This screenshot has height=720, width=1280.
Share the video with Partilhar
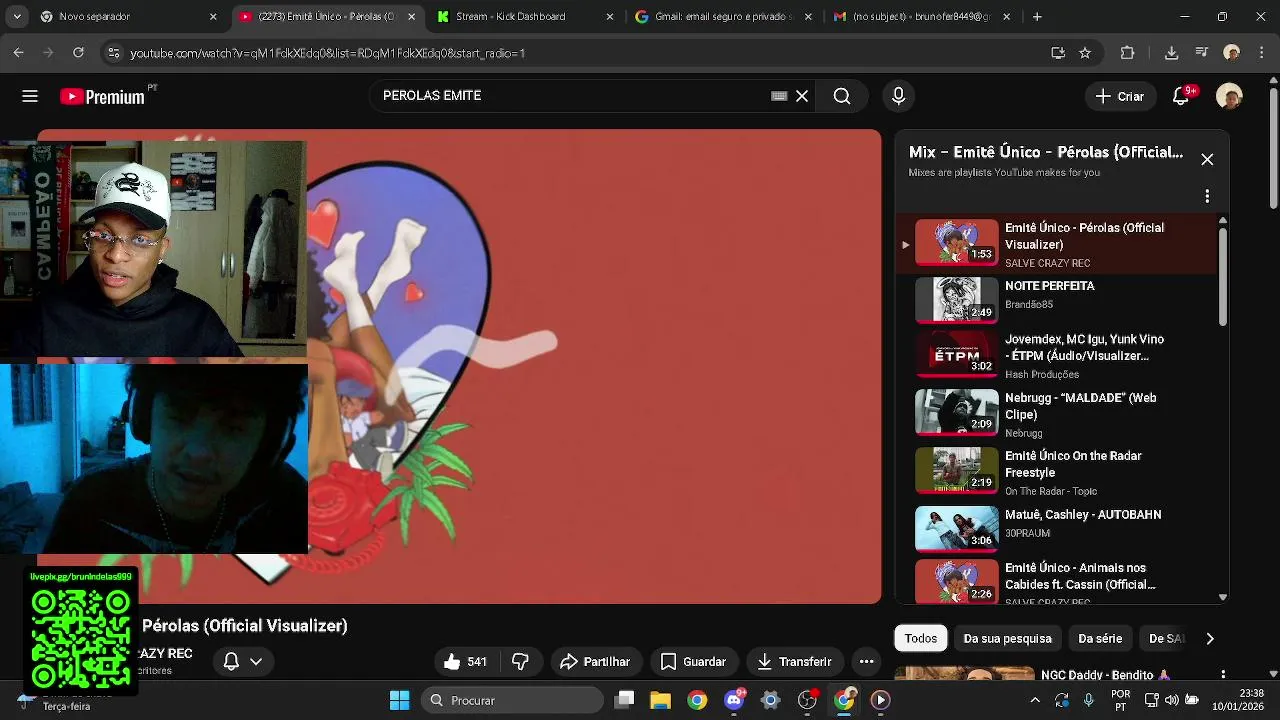click(x=595, y=661)
